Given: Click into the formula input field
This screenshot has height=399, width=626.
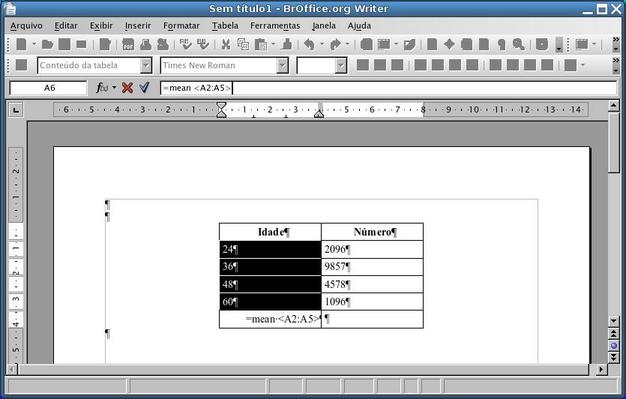Looking at the screenshot, I should click(x=388, y=87).
